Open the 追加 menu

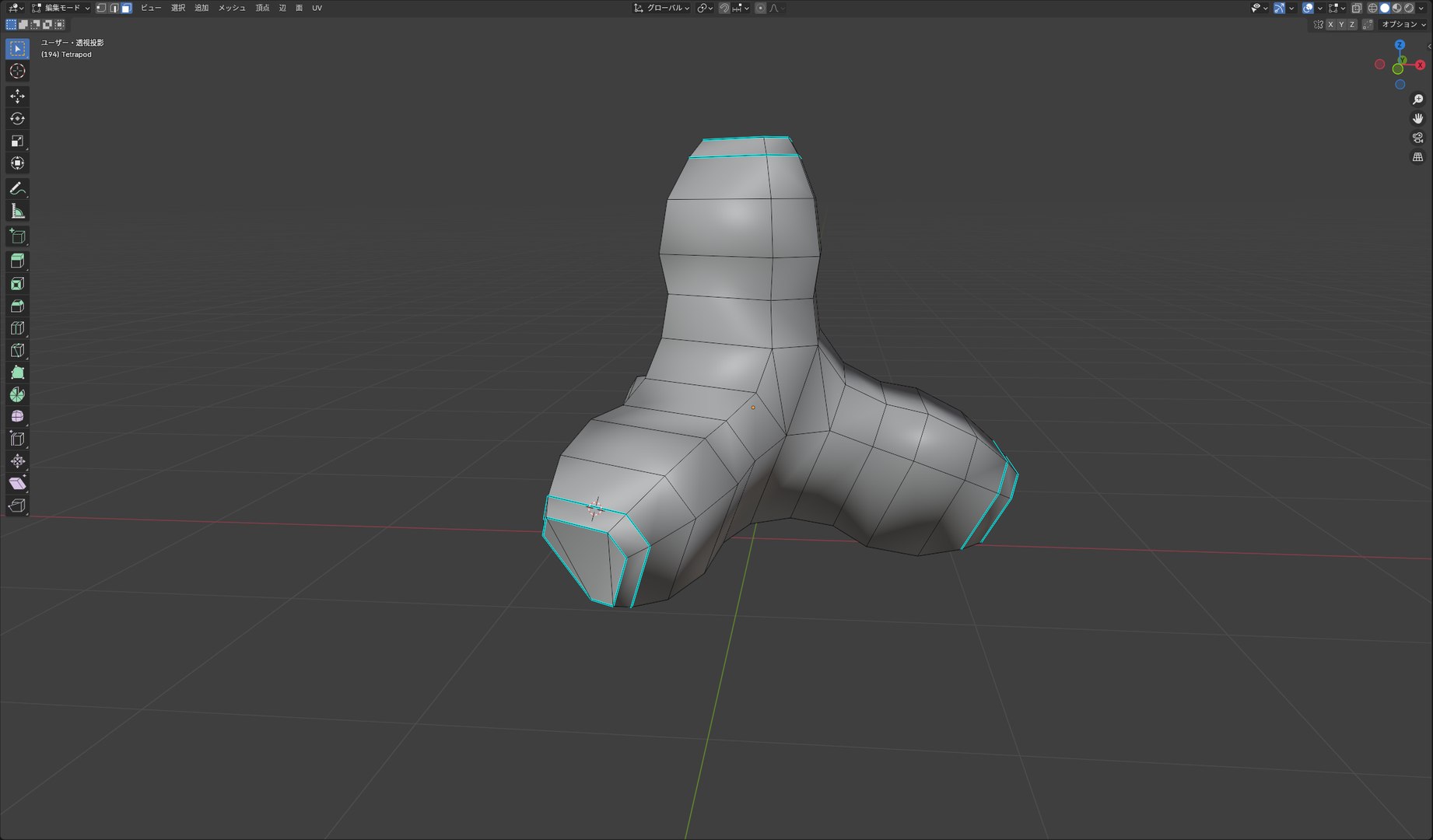(x=201, y=8)
